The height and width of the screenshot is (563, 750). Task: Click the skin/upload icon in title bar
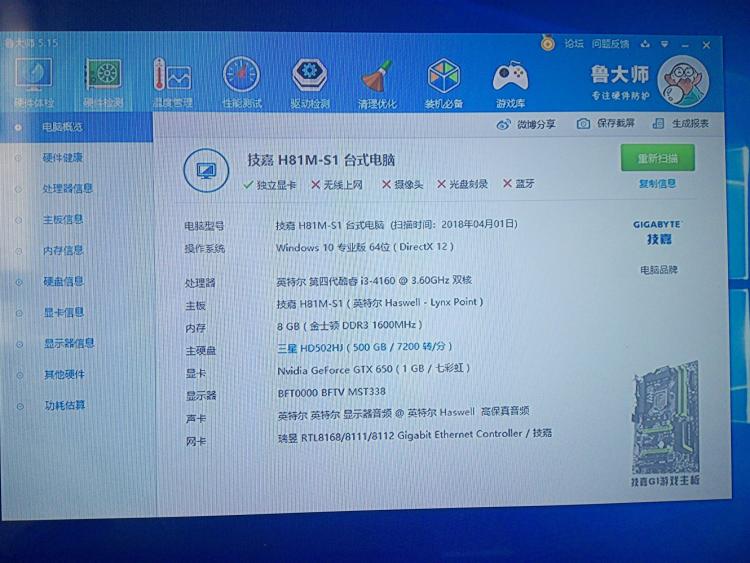pyautogui.click(x=645, y=44)
